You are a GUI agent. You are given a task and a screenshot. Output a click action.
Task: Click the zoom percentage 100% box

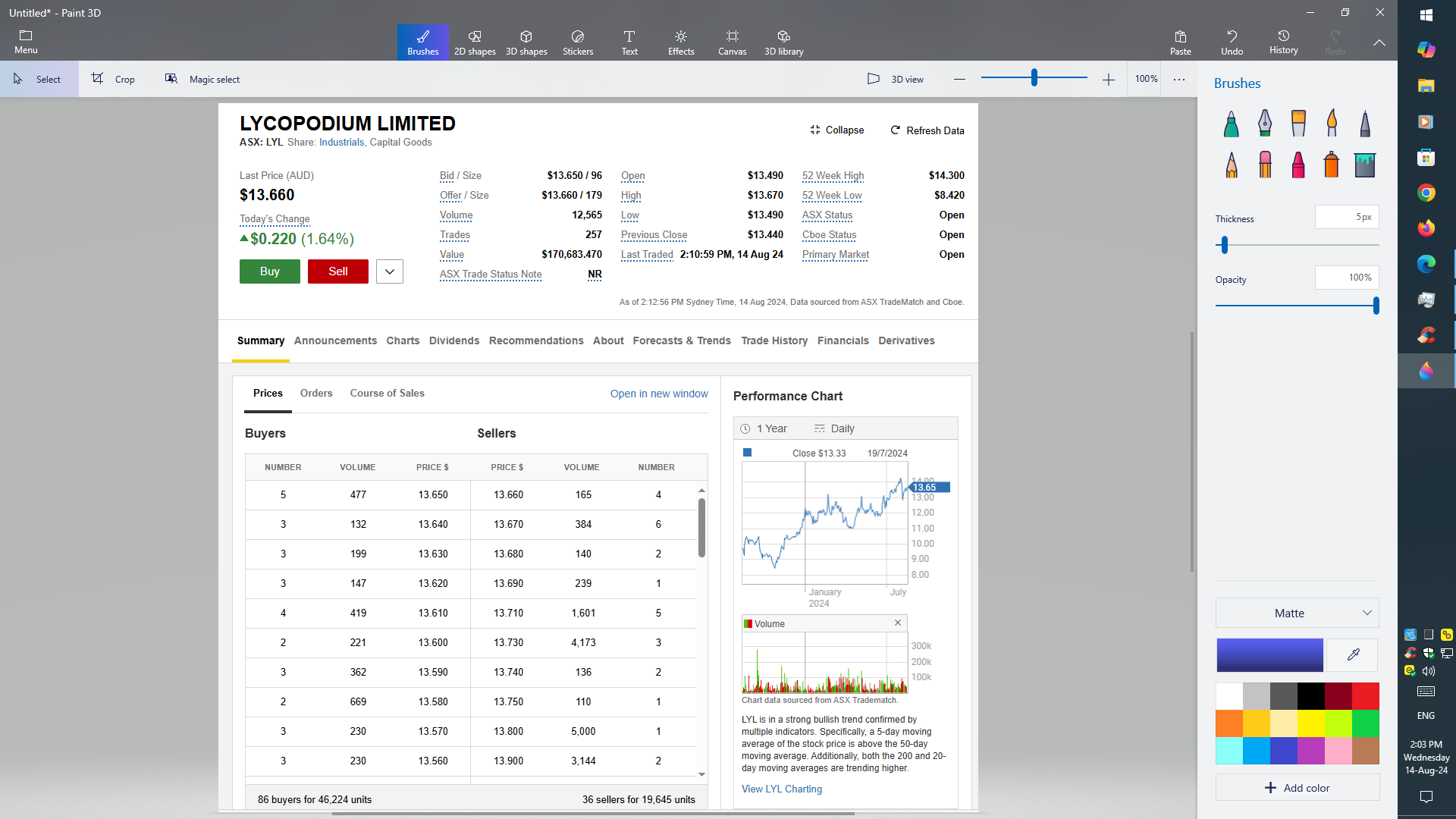point(1146,79)
